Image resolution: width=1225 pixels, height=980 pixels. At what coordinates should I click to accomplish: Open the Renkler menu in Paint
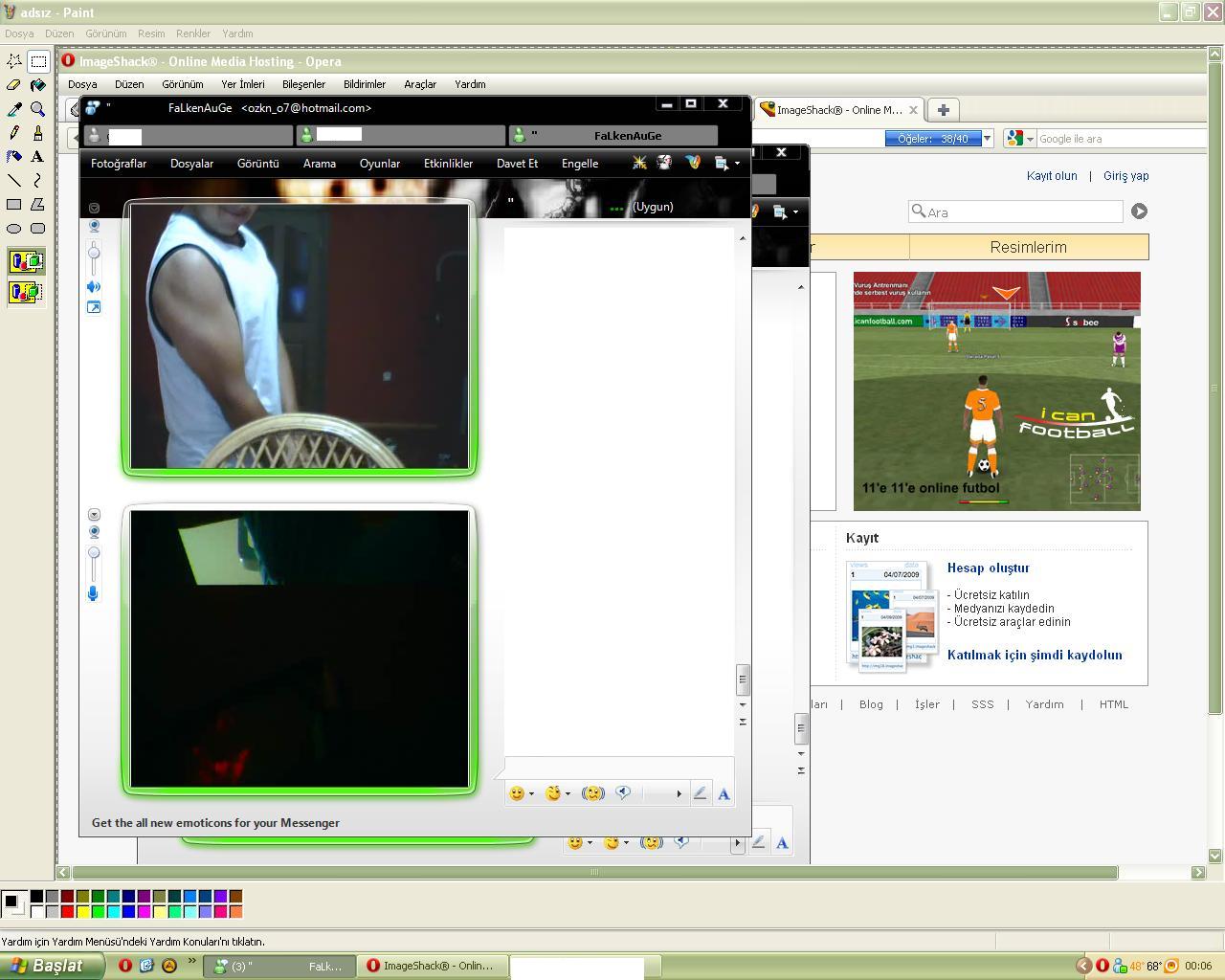(x=192, y=33)
